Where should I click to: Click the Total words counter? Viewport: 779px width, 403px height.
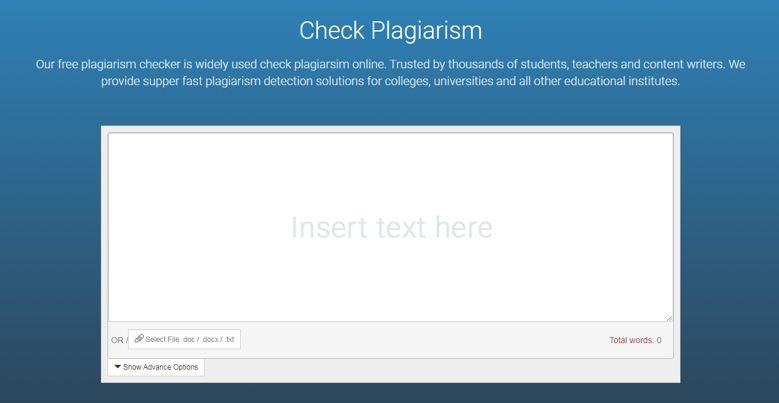click(x=635, y=340)
